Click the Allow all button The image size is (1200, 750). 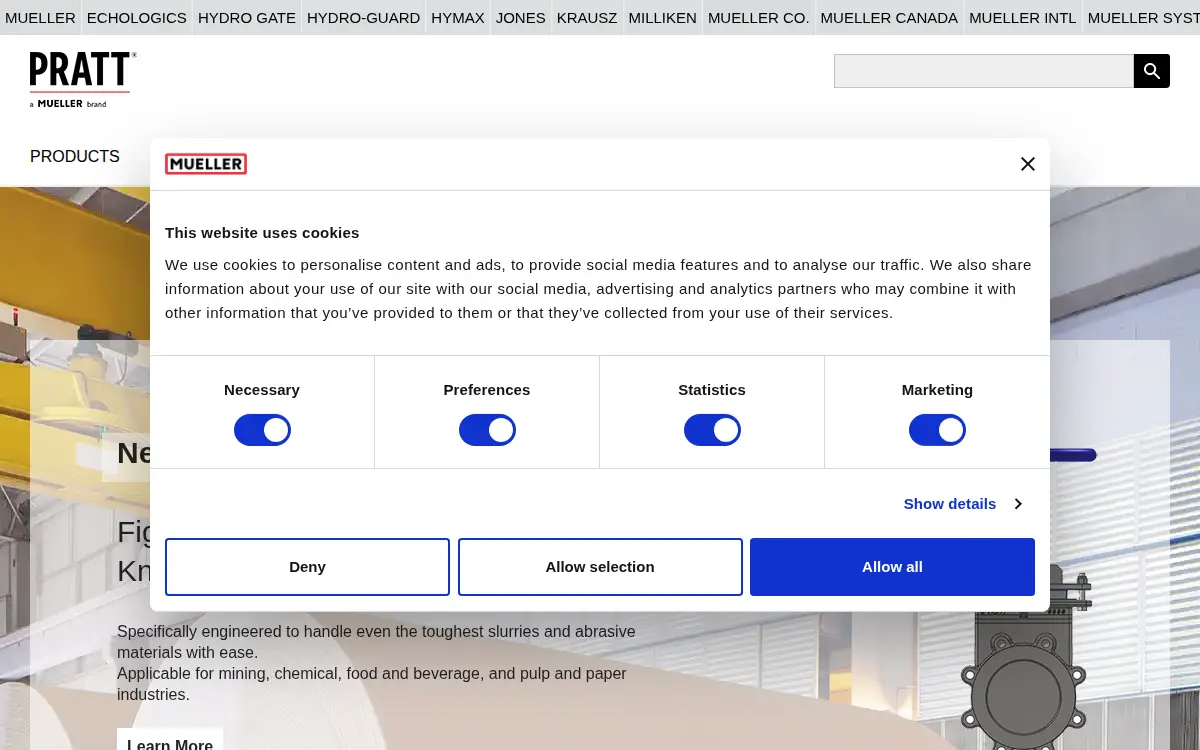(892, 567)
